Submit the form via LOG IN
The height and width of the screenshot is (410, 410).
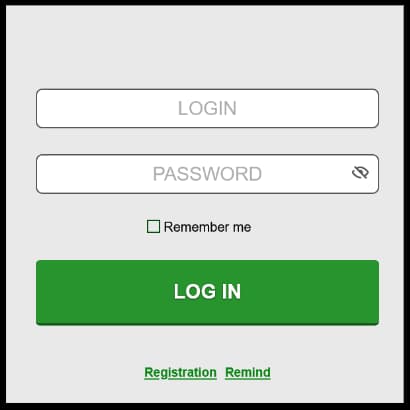[x=207, y=292]
